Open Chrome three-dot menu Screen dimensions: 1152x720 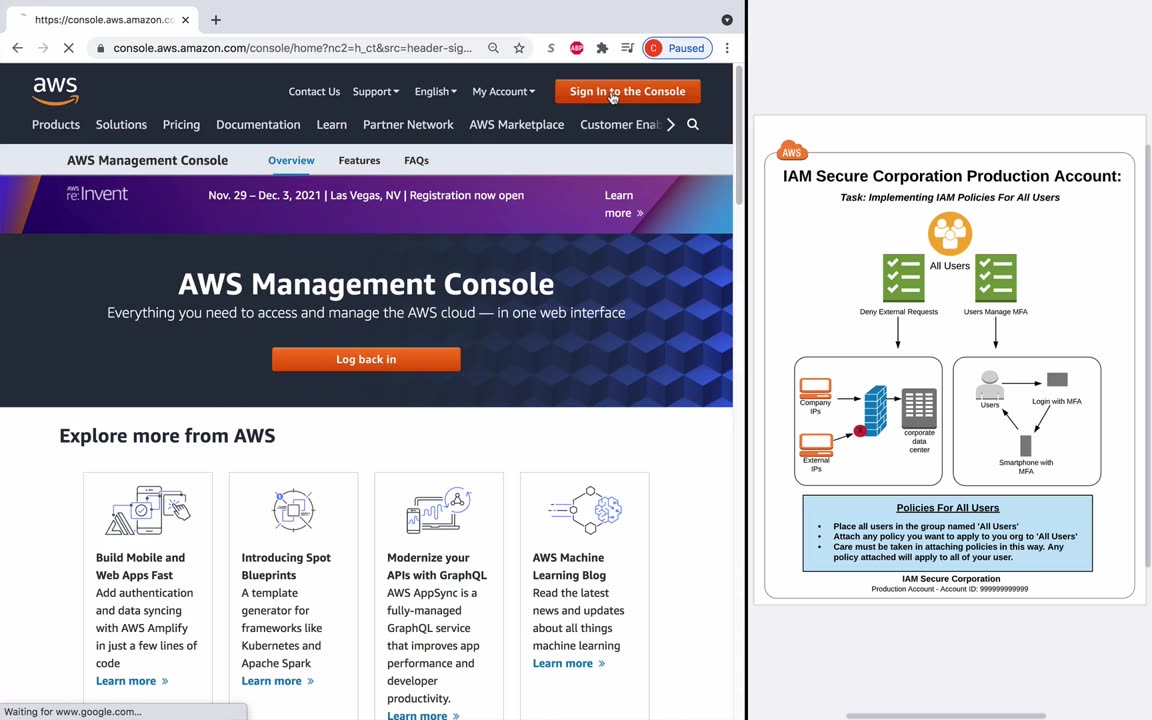click(x=727, y=48)
